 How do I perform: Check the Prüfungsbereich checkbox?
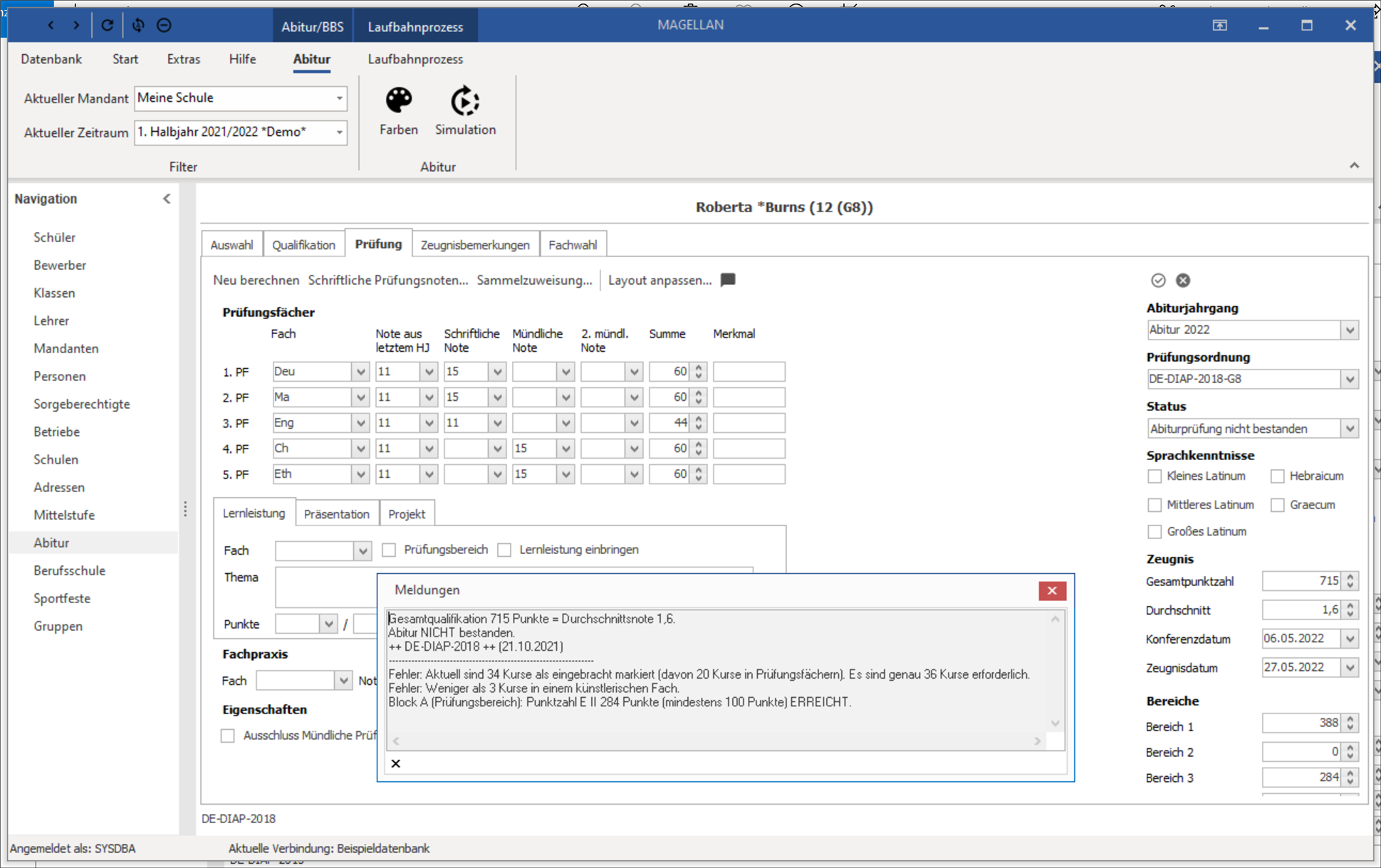389,550
